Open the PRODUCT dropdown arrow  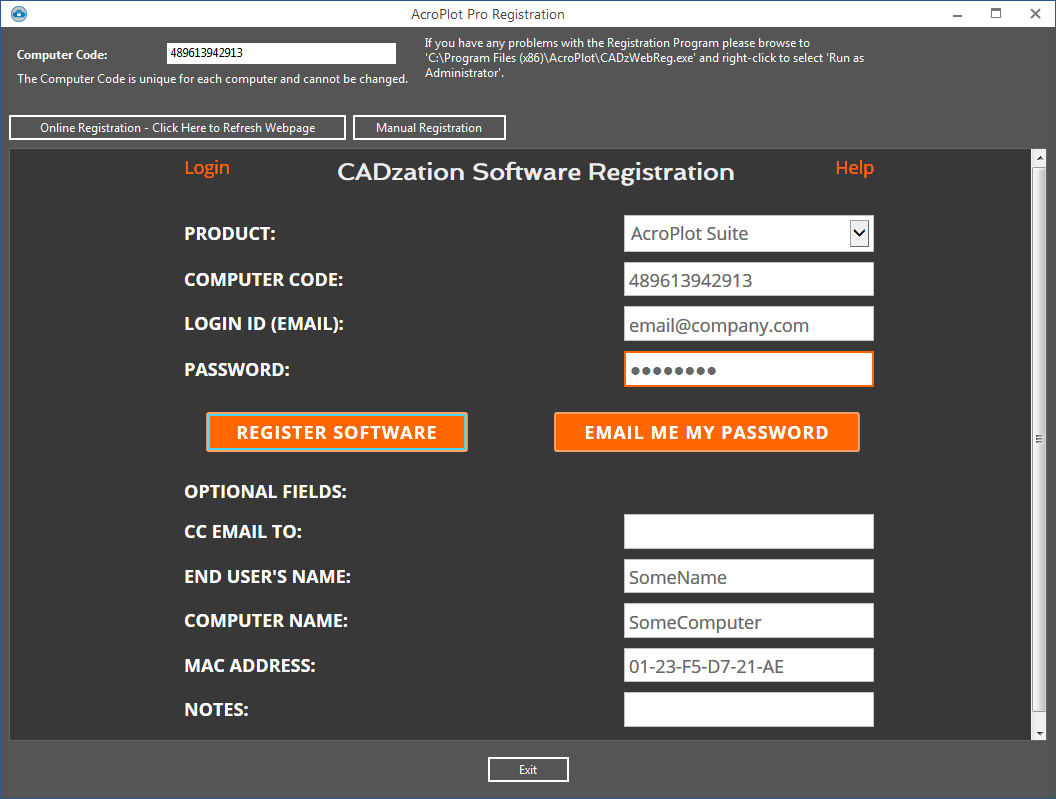pos(859,234)
